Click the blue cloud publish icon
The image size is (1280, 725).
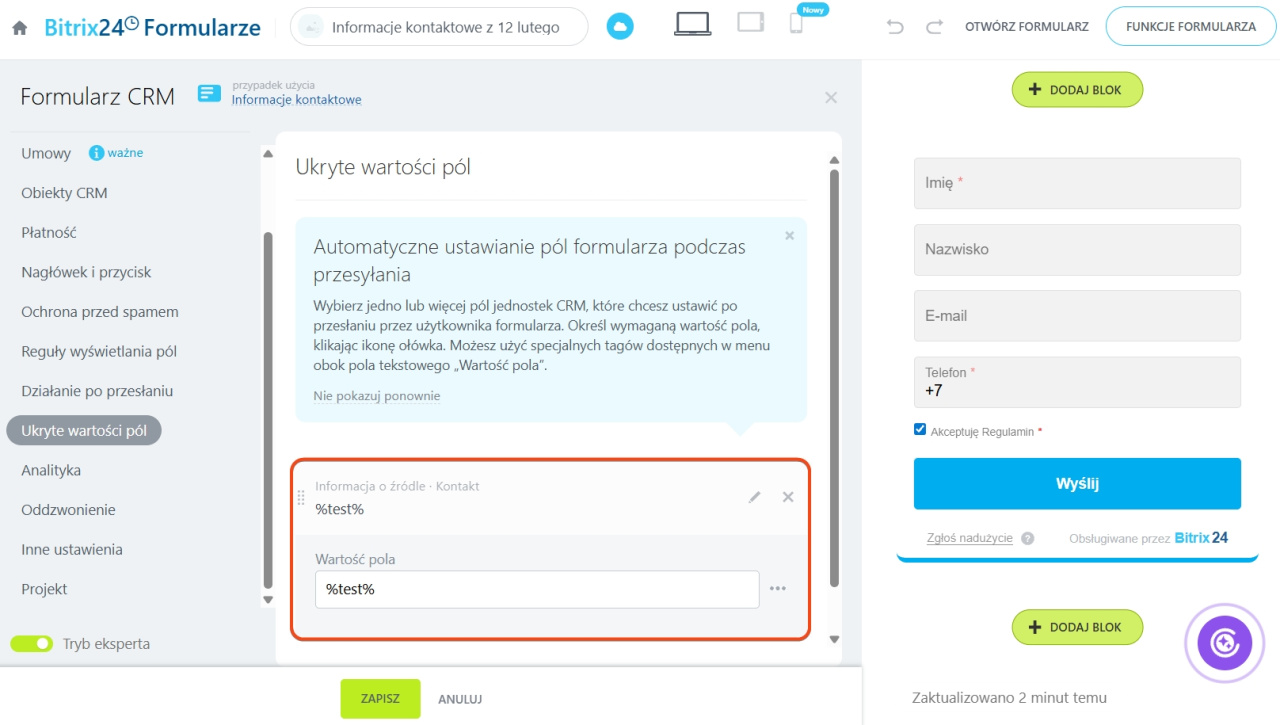(x=620, y=27)
